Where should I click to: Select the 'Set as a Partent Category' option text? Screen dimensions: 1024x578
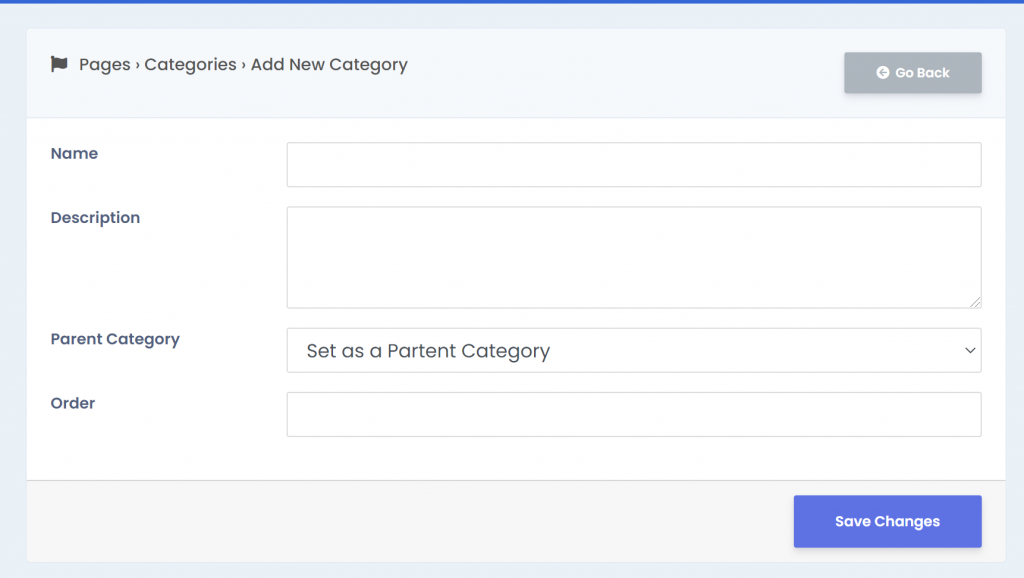pos(428,351)
